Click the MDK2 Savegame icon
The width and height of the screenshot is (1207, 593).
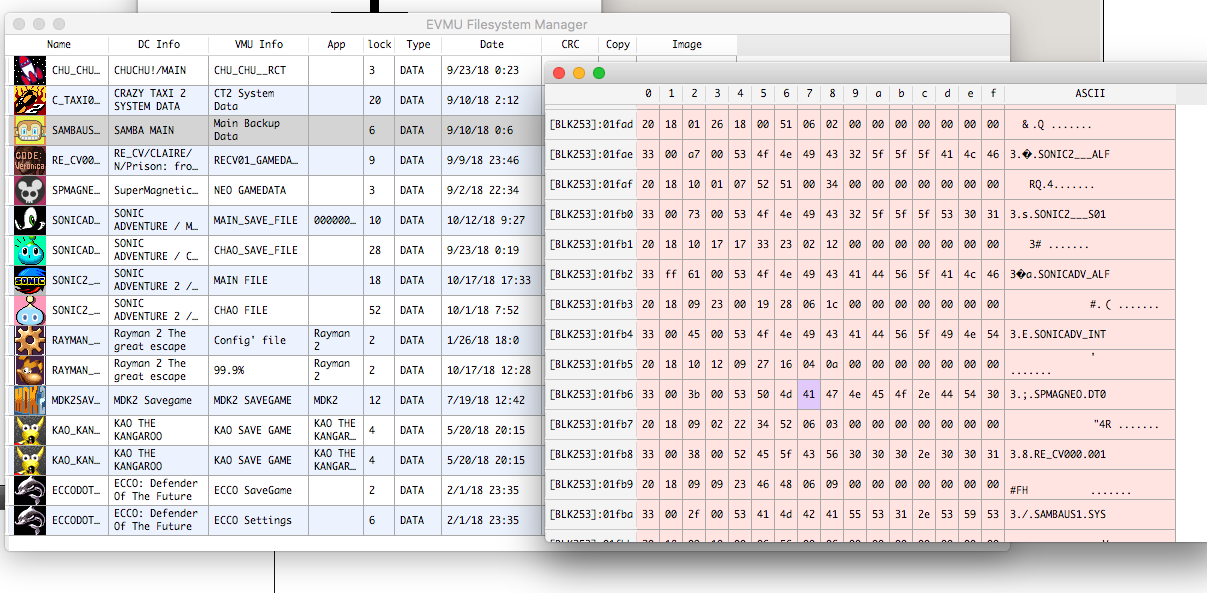(30, 400)
